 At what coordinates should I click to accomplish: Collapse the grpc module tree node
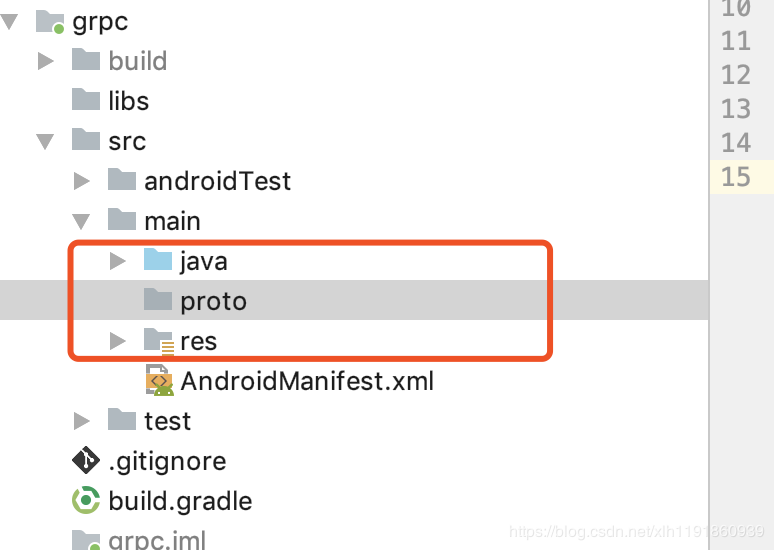(x=9, y=22)
